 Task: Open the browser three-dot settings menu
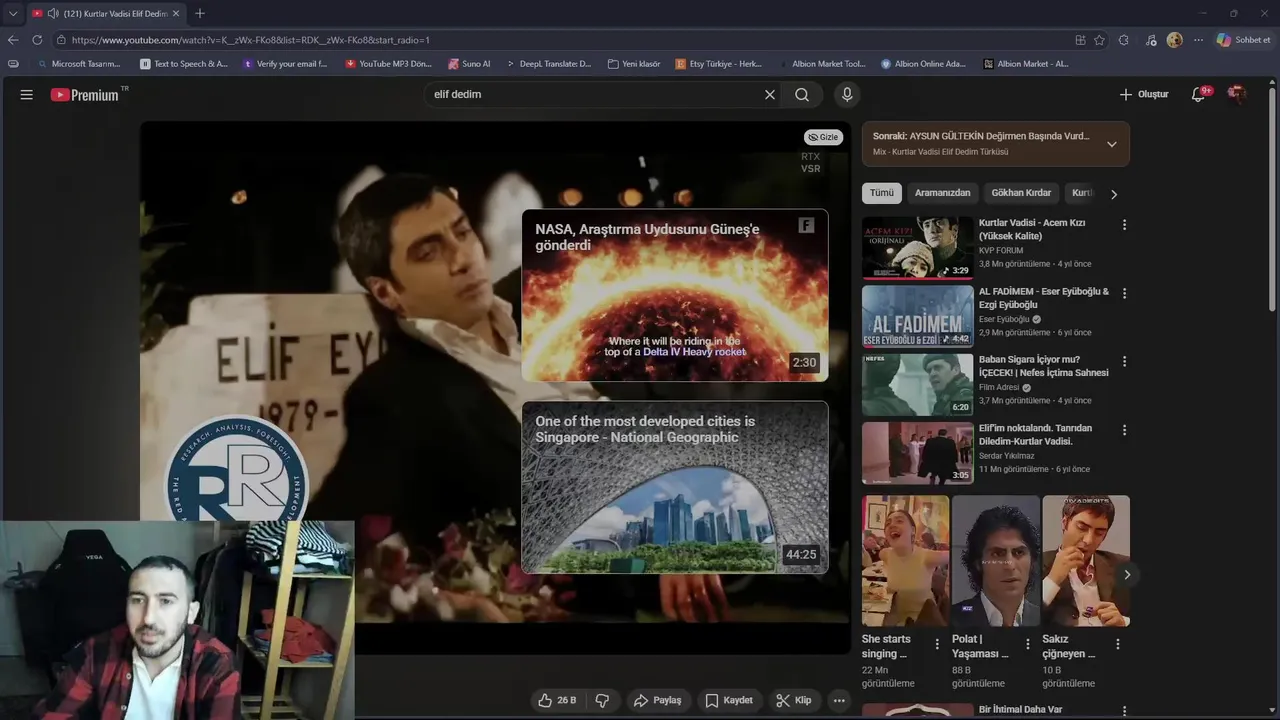[x=1198, y=40]
